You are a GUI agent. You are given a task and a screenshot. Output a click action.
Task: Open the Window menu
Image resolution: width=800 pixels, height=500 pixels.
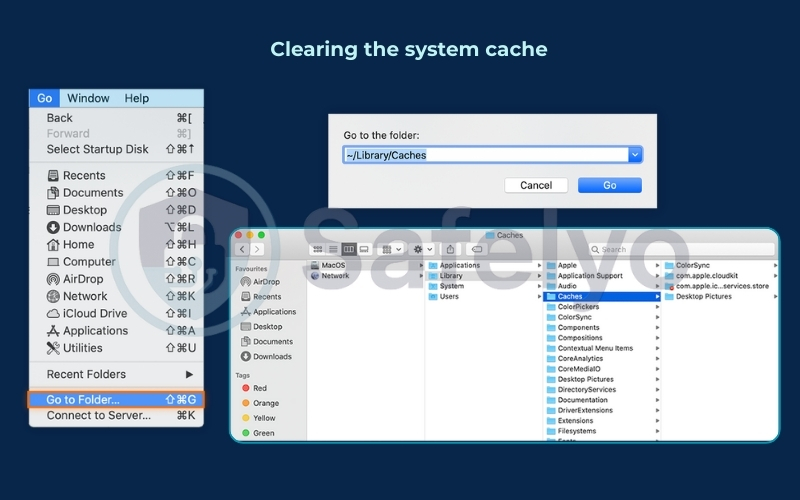point(88,98)
